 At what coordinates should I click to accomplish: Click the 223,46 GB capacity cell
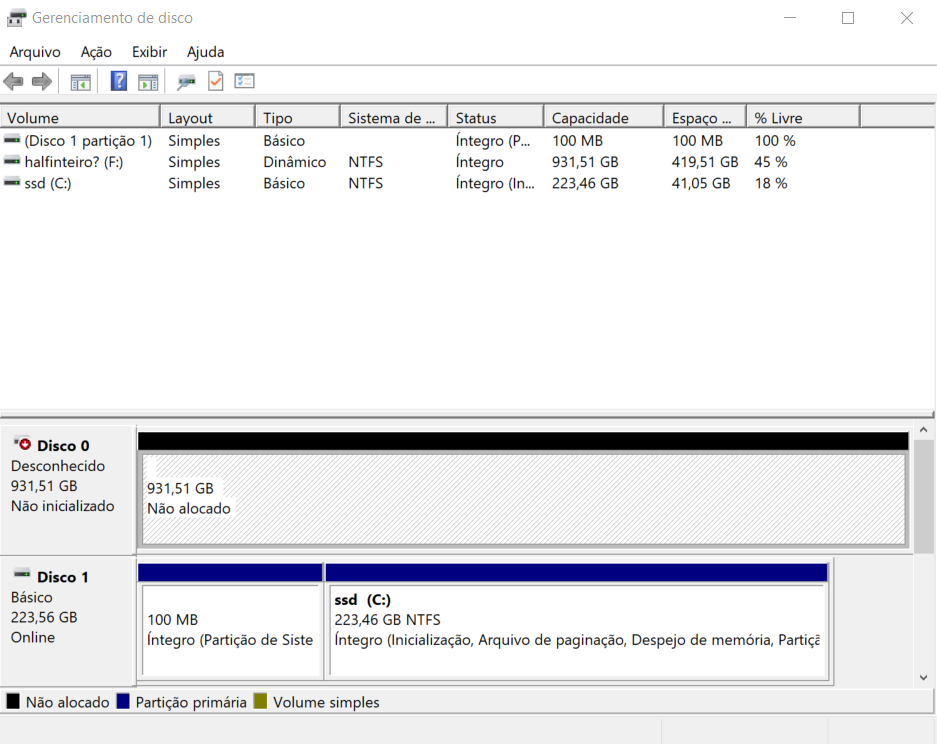click(585, 183)
